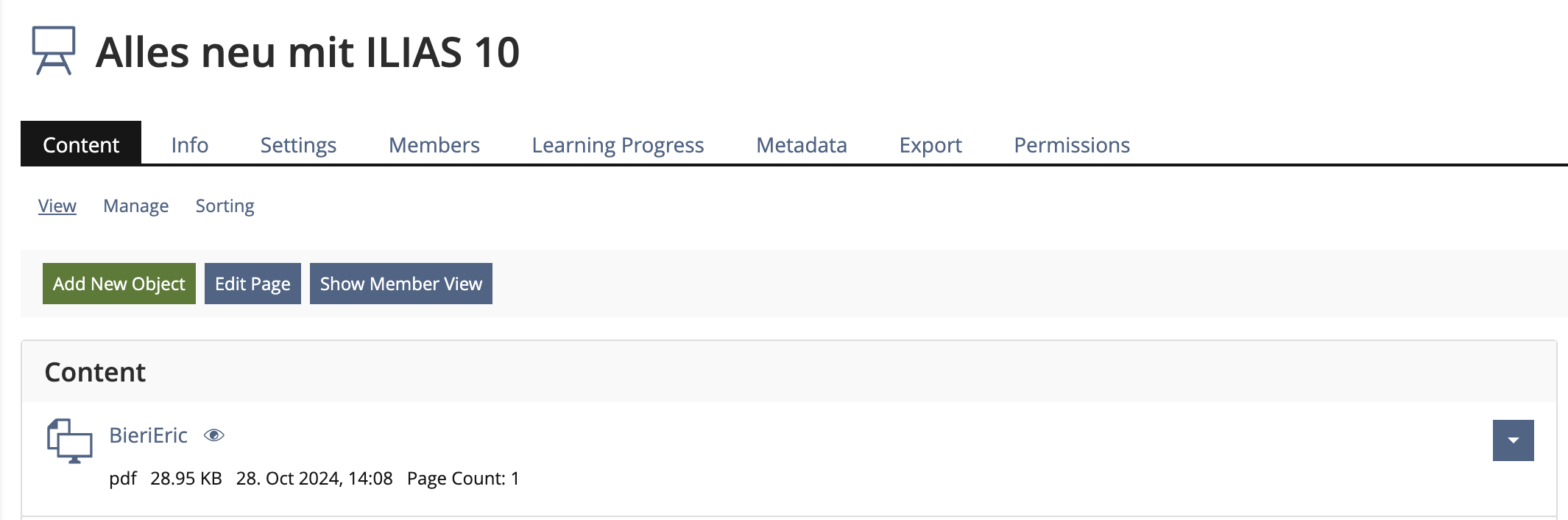Activate Show Member View
This screenshot has height=520, width=1568.
click(x=400, y=284)
